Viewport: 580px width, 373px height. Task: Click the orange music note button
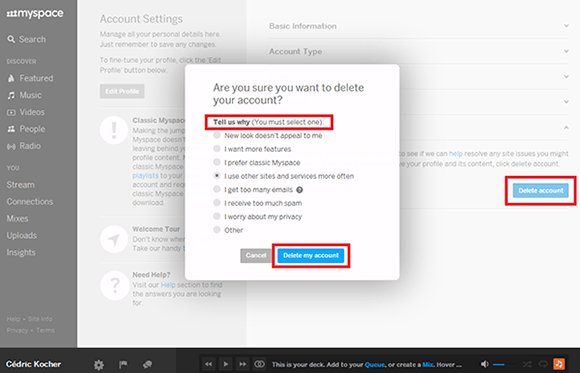coord(559,364)
